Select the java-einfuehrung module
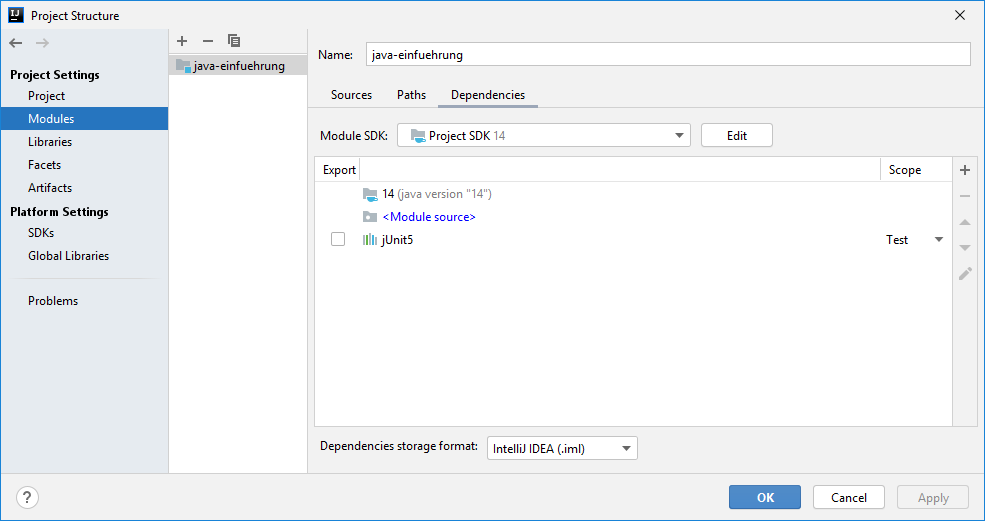 click(238, 66)
